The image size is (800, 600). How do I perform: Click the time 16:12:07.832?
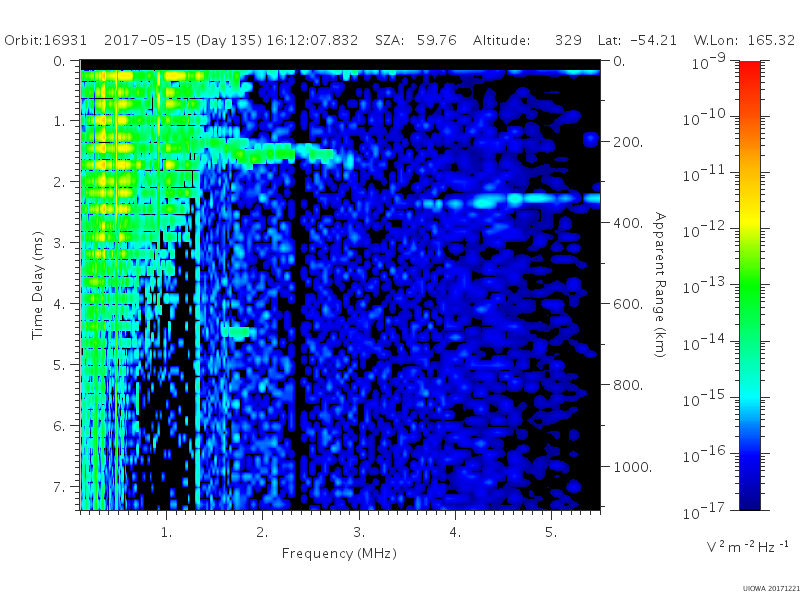[x=312, y=40]
